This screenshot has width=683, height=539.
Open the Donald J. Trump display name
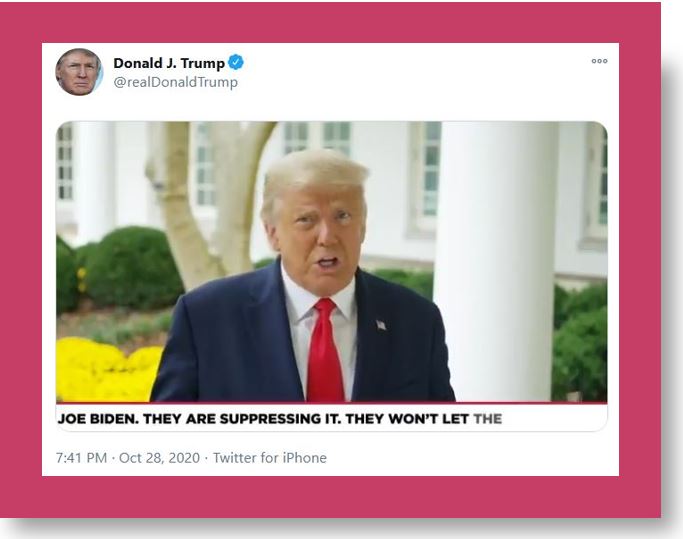pos(169,63)
